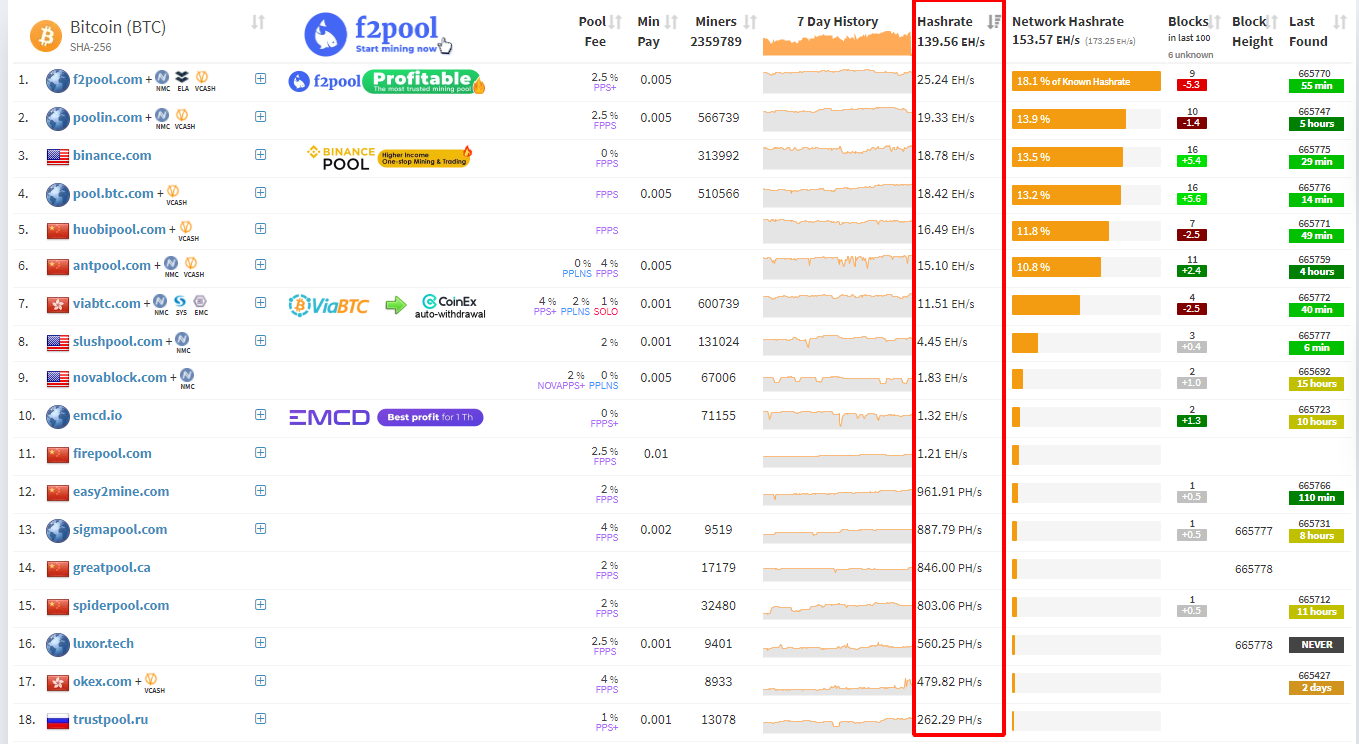Click ViaBTC CoinEx auto-withdrawal banner
The width and height of the screenshot is (1359, 744).
(x=387, y=305)
